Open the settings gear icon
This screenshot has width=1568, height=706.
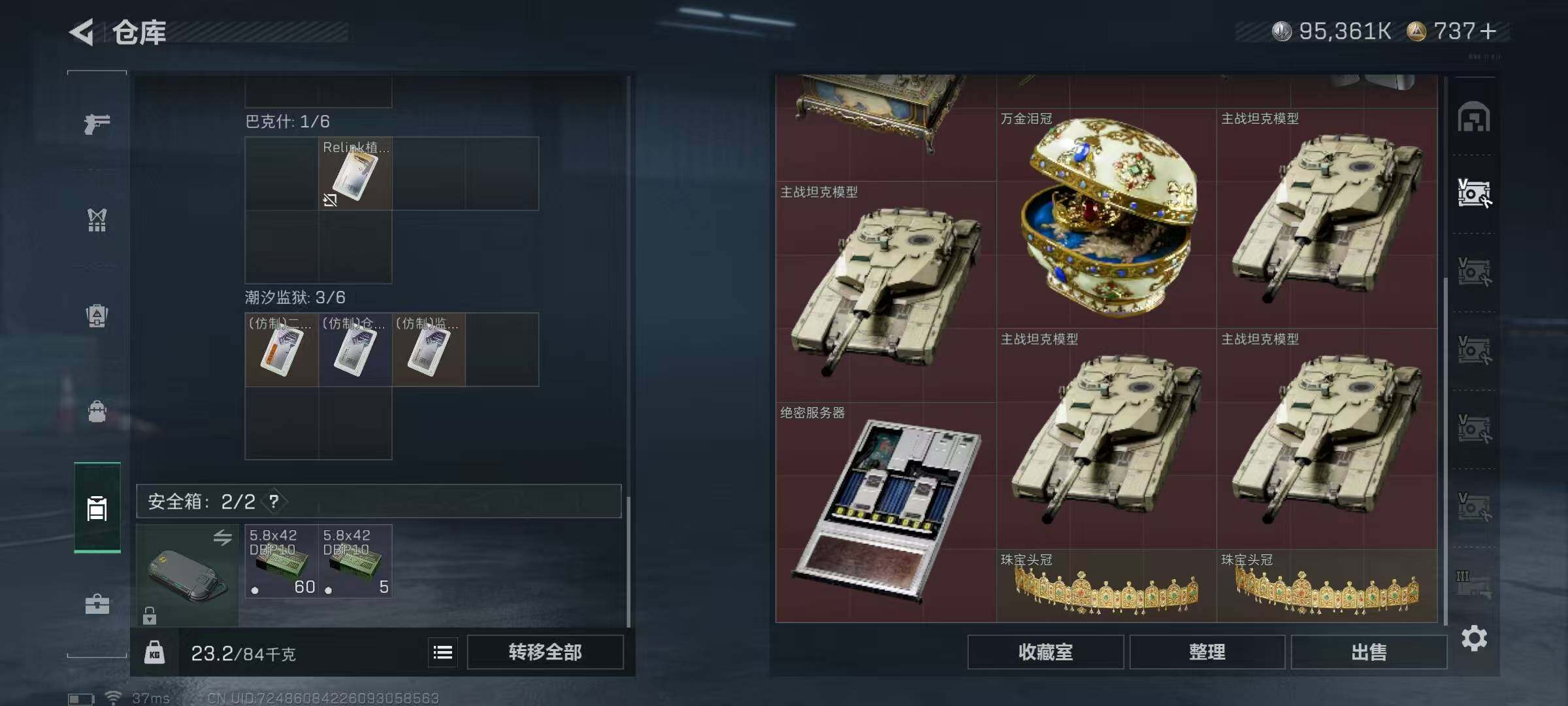(1474, 638)
